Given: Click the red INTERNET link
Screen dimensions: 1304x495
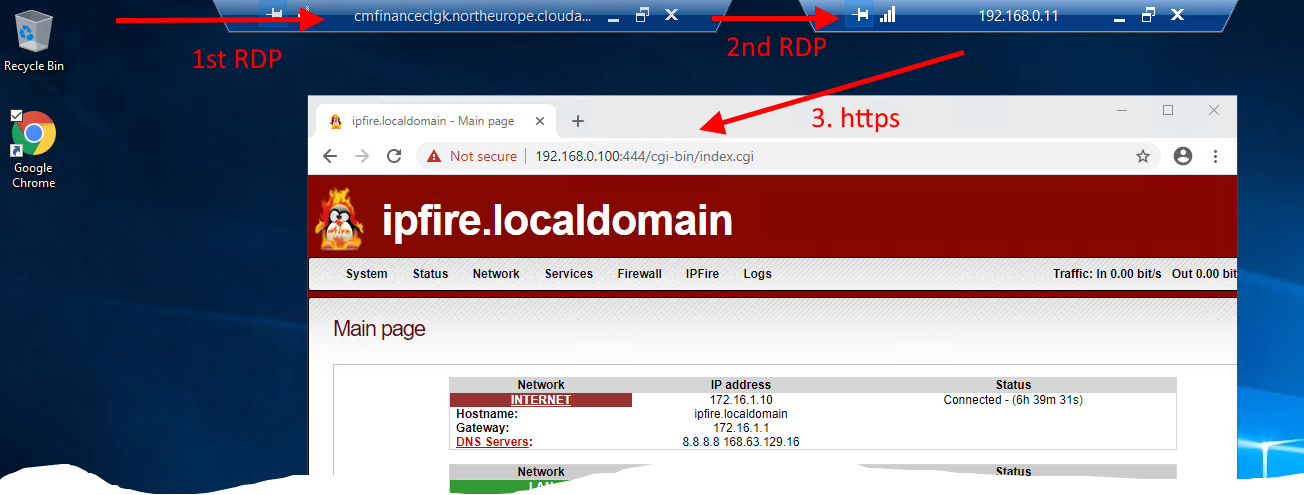Looking at the screenshot, I should click(540, 400).
